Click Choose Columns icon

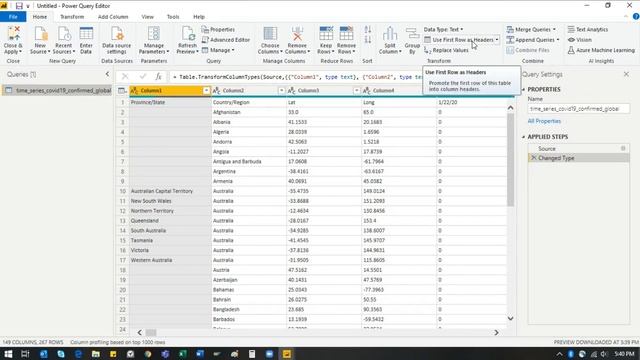(x=270, y=33)
